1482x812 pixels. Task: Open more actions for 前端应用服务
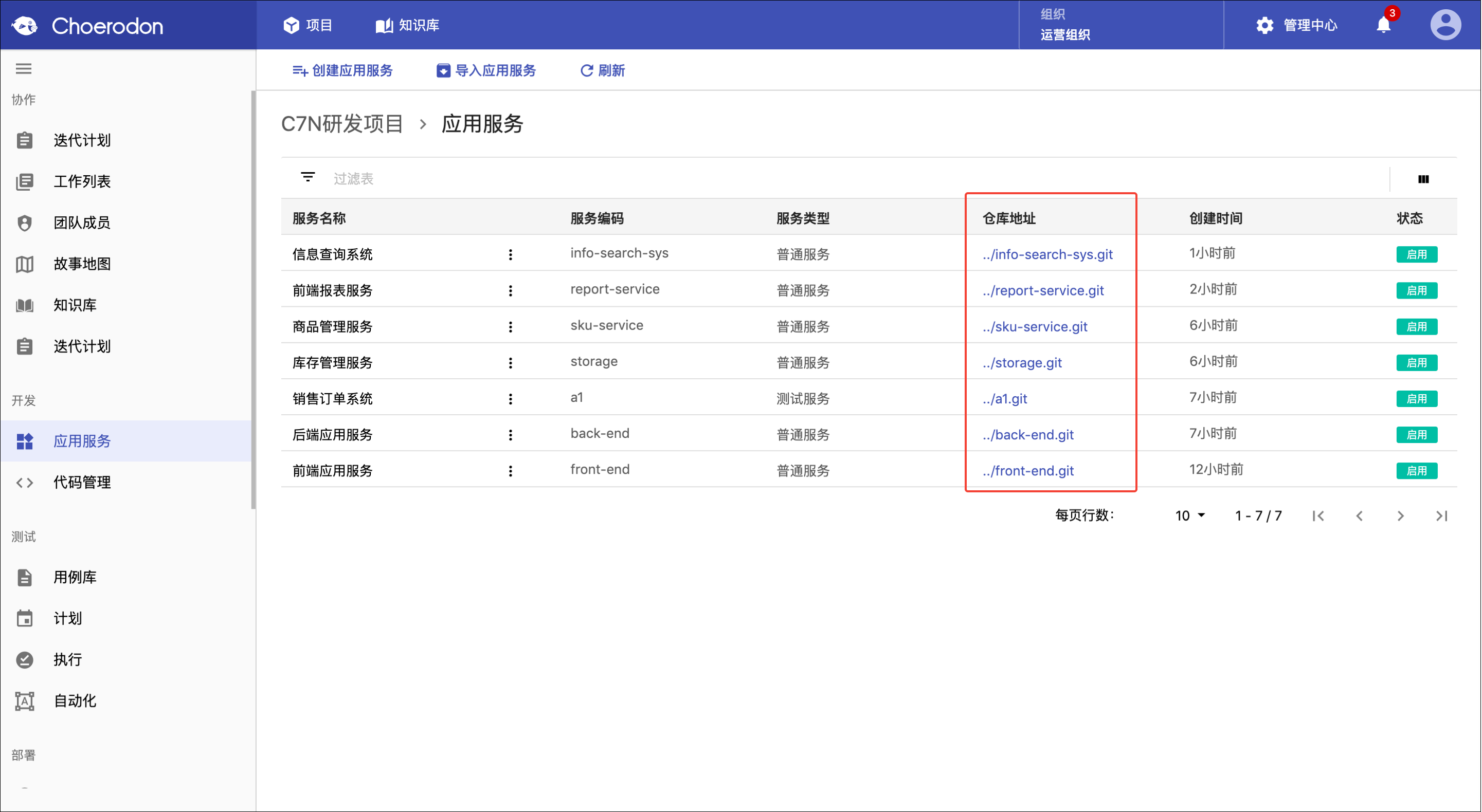[x=510, y=471]
